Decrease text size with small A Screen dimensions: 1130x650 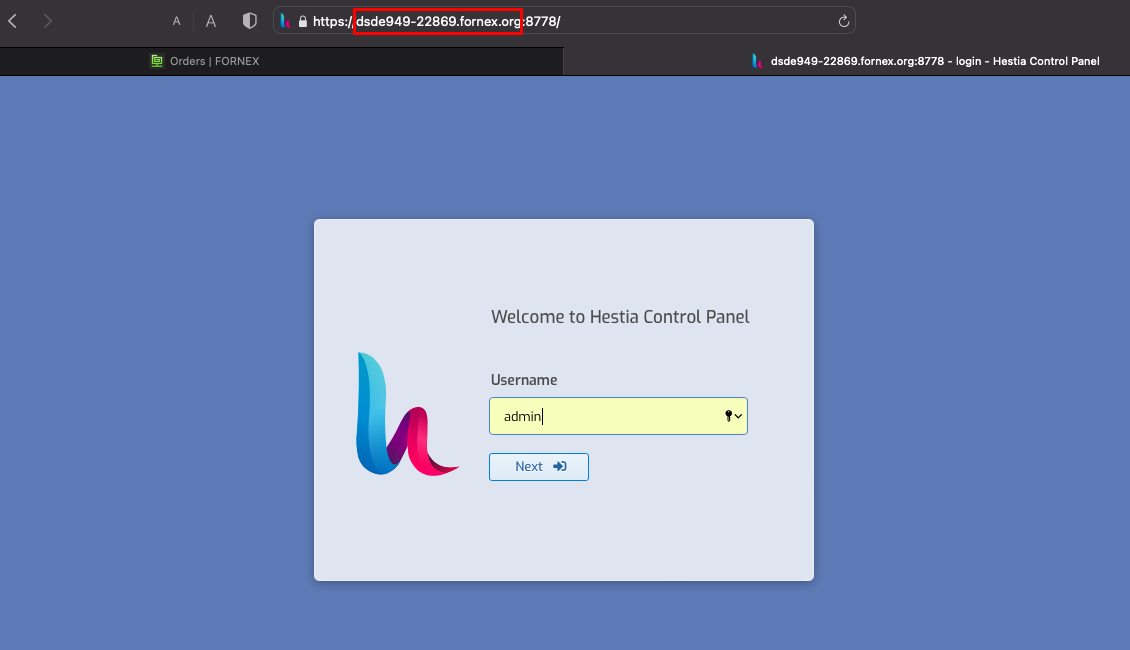coord(176,21)
